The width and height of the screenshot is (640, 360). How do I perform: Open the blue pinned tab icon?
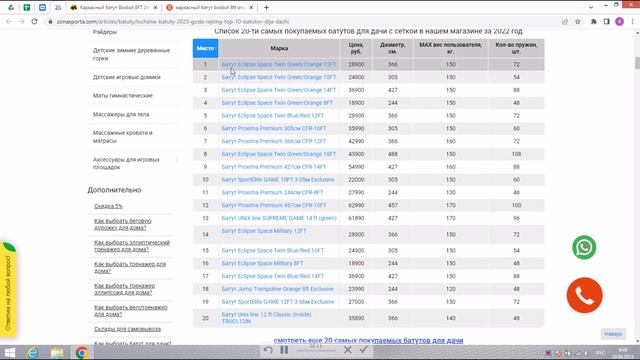tap(42, 7)
